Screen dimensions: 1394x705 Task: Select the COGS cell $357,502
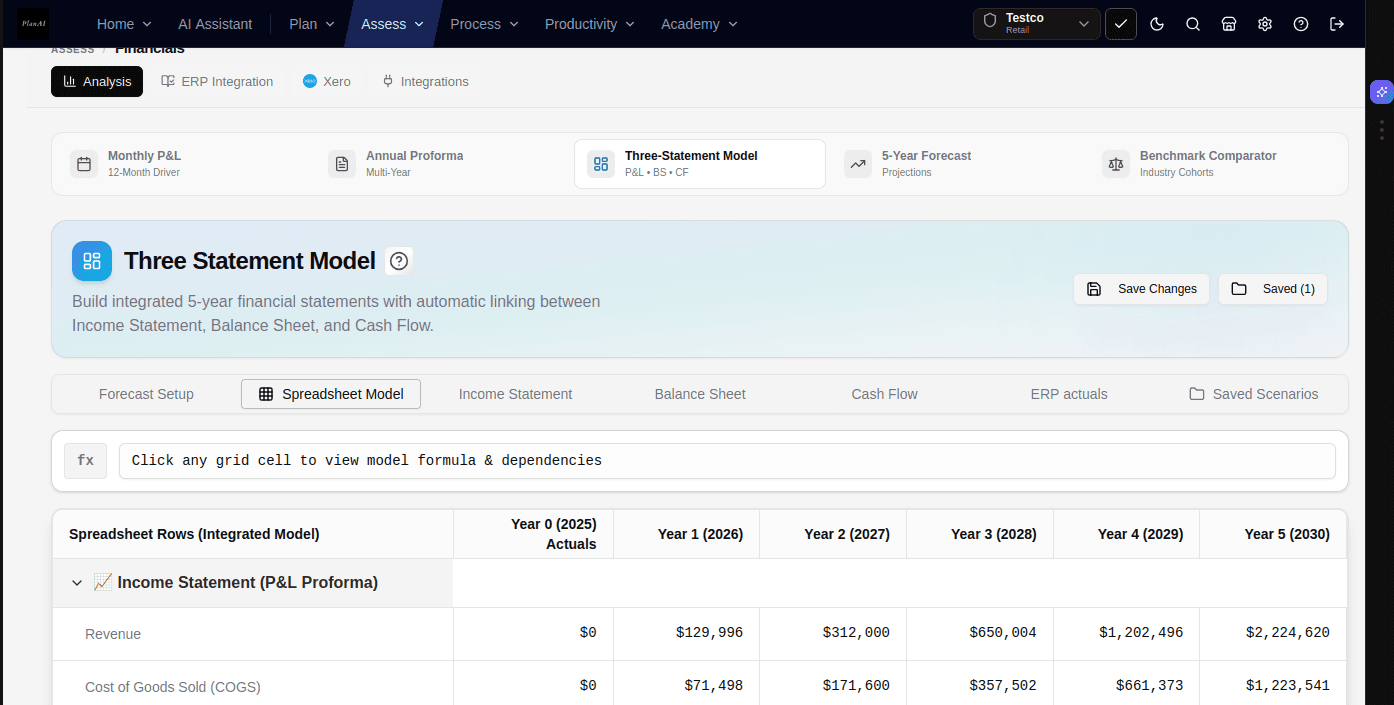(980, 683)
